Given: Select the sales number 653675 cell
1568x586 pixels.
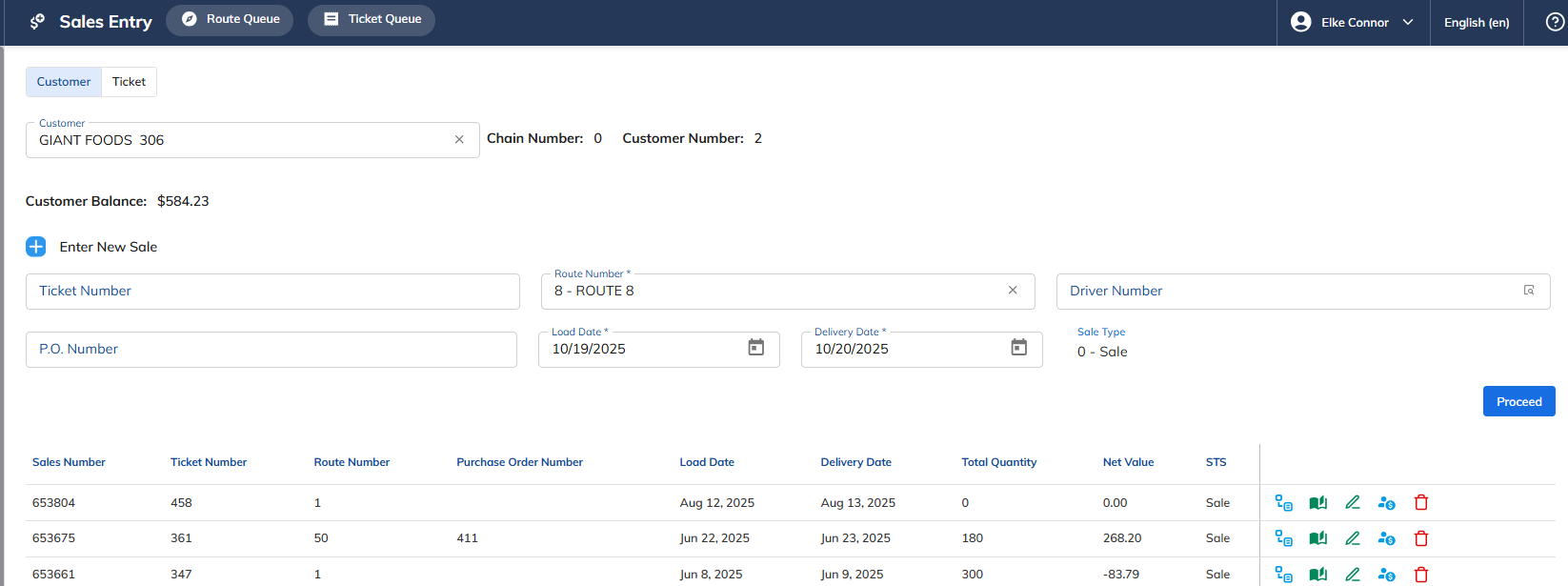Looking at the screenshot, I should coord(53,538).
